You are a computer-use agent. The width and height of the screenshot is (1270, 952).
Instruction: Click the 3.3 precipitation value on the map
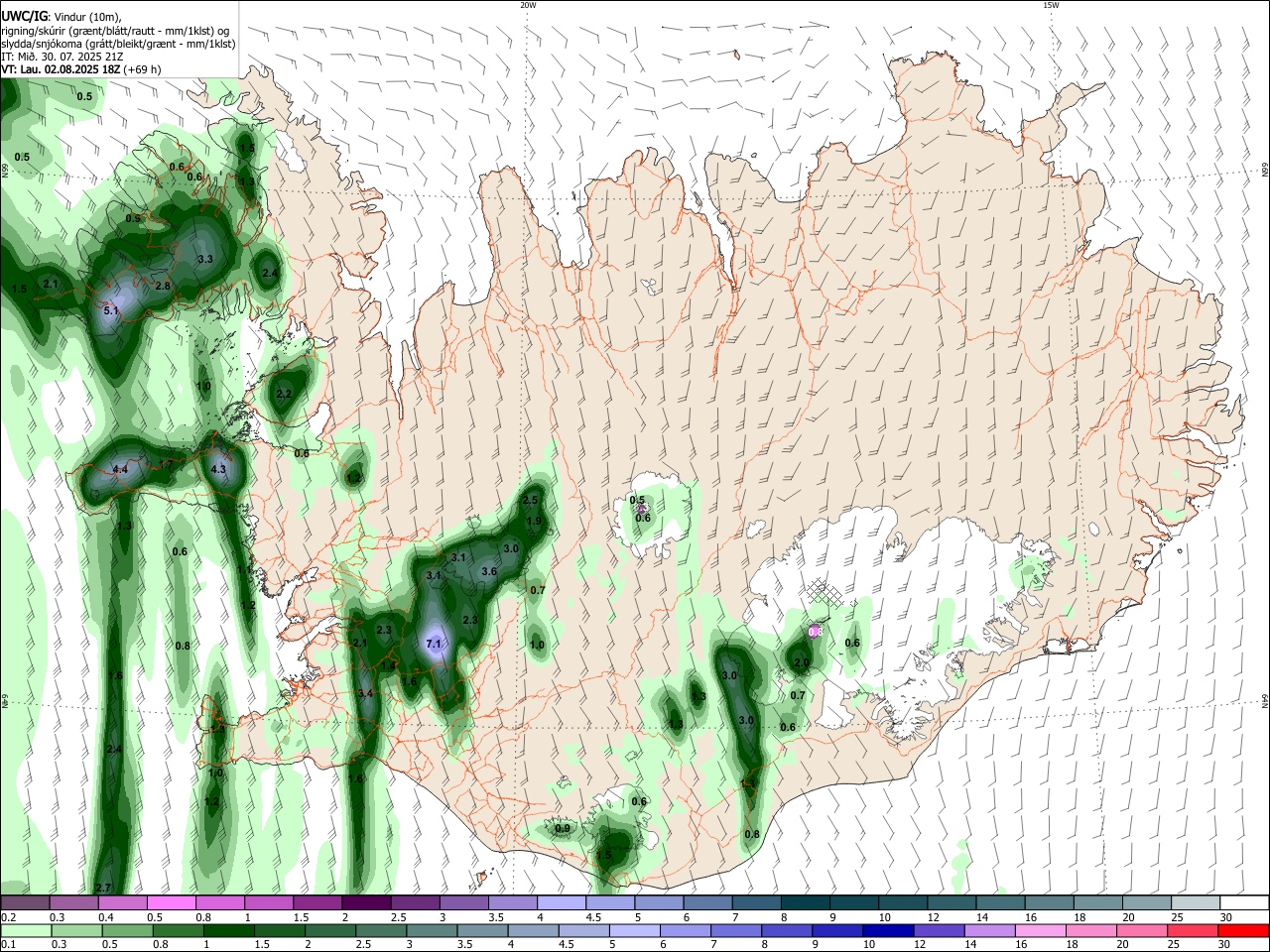tap(205, 259)
